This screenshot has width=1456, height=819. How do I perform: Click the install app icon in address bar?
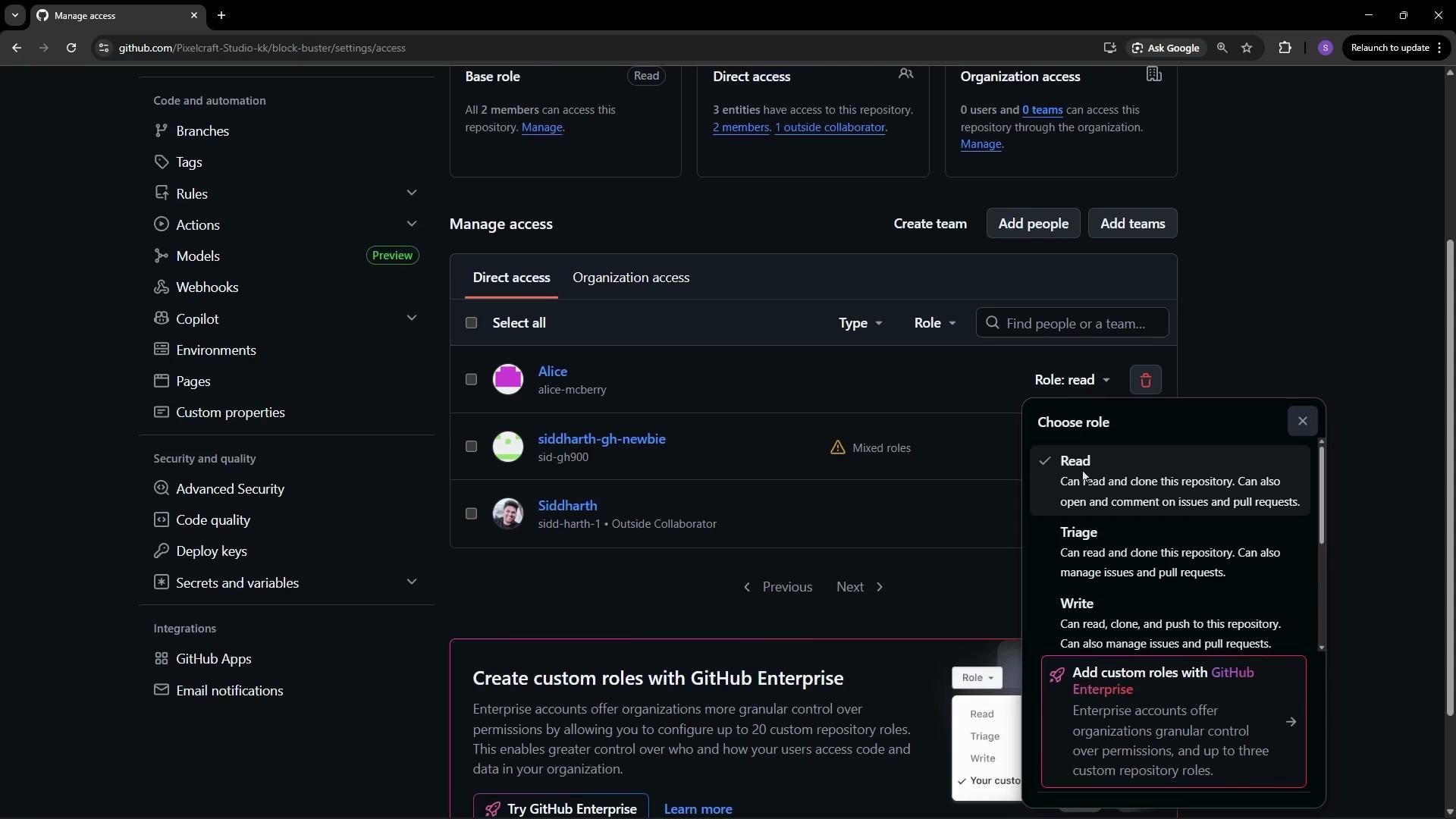point(1109,48)
